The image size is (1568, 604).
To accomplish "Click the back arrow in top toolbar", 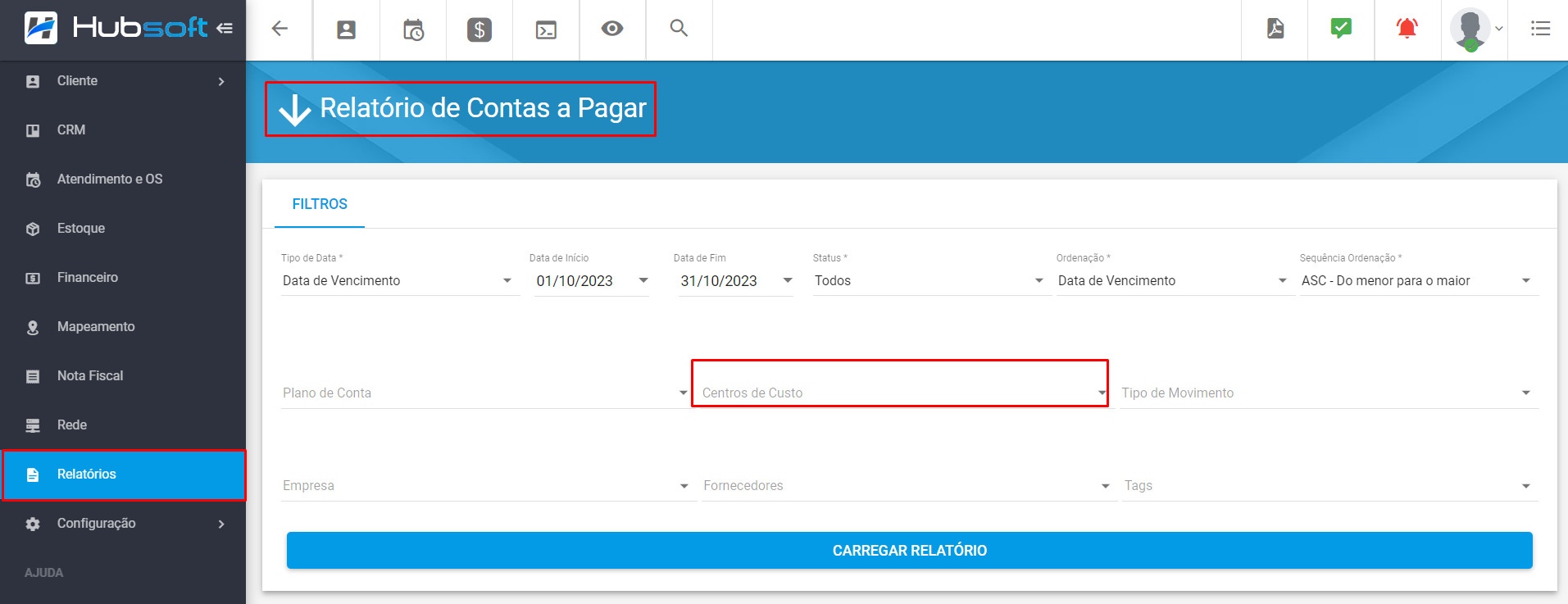I will [280, 29].
